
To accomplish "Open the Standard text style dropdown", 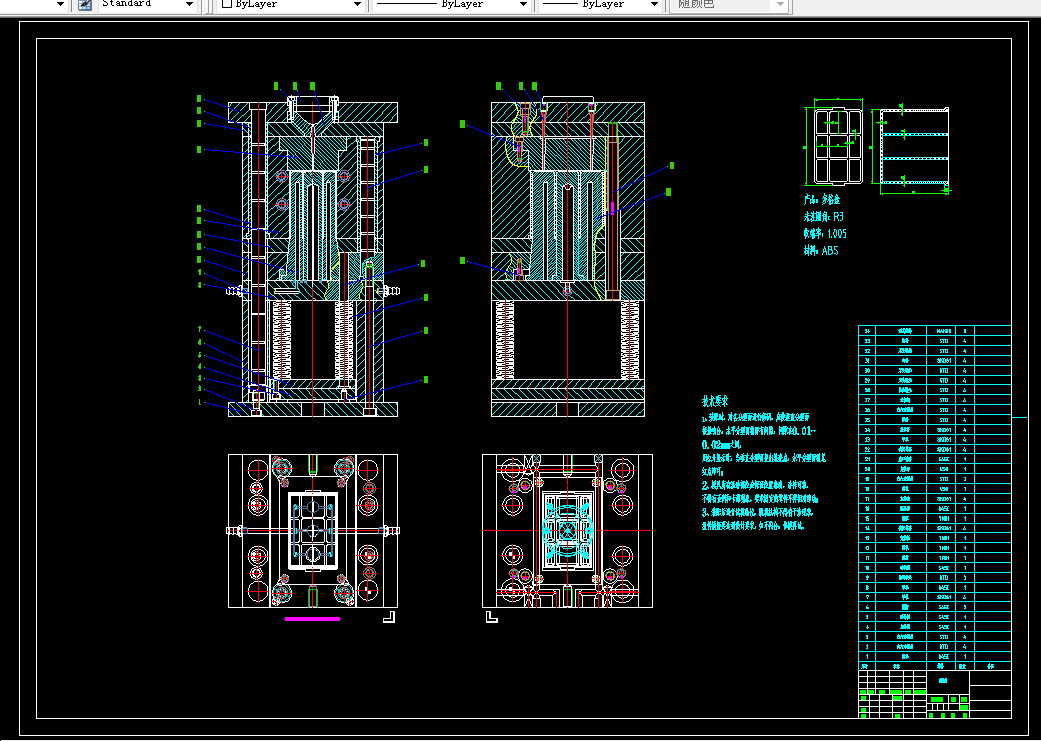I will pyautogui.click(x=148, y=5).
